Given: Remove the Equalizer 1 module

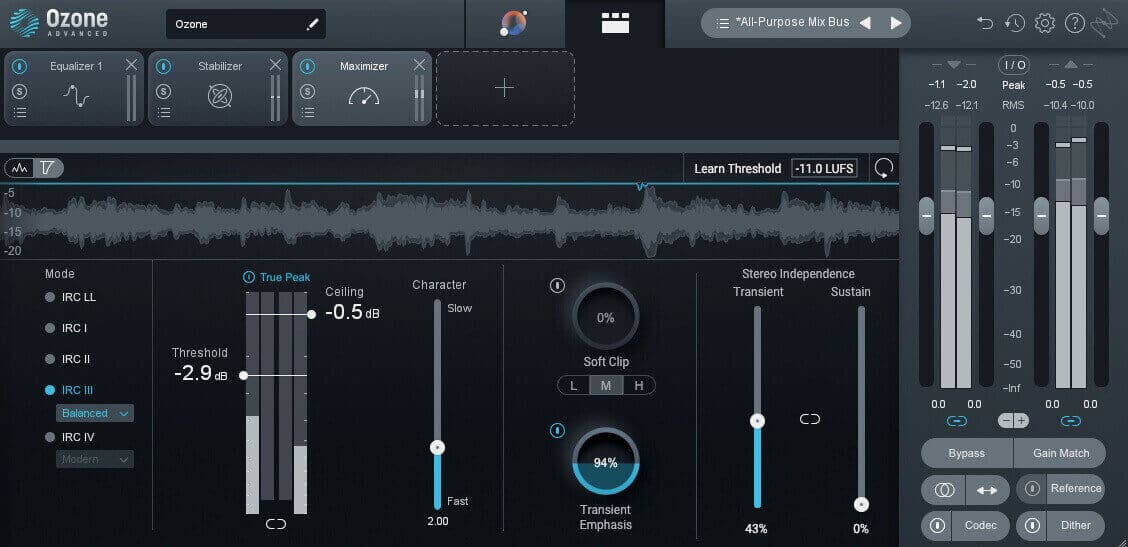Looking at the screenshot, I should [131, 65].
